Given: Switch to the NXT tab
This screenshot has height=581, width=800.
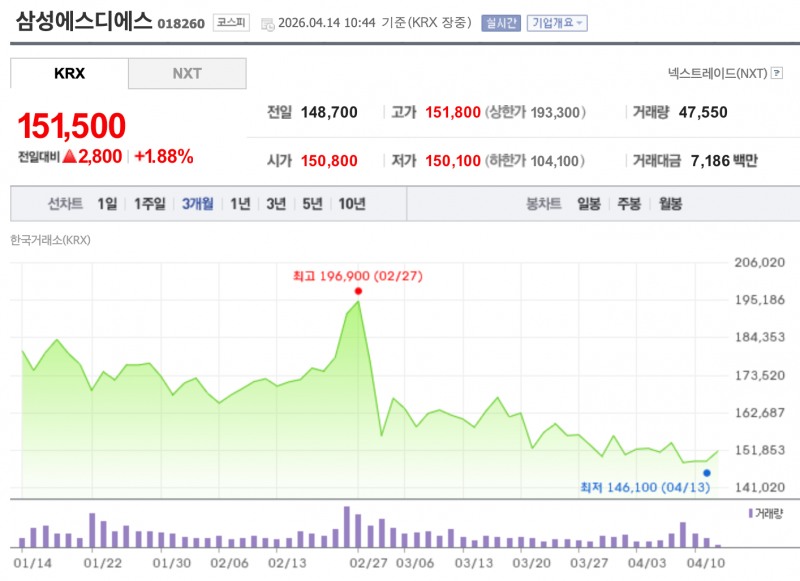Looking at the screenshot, I should pos(186,73).
